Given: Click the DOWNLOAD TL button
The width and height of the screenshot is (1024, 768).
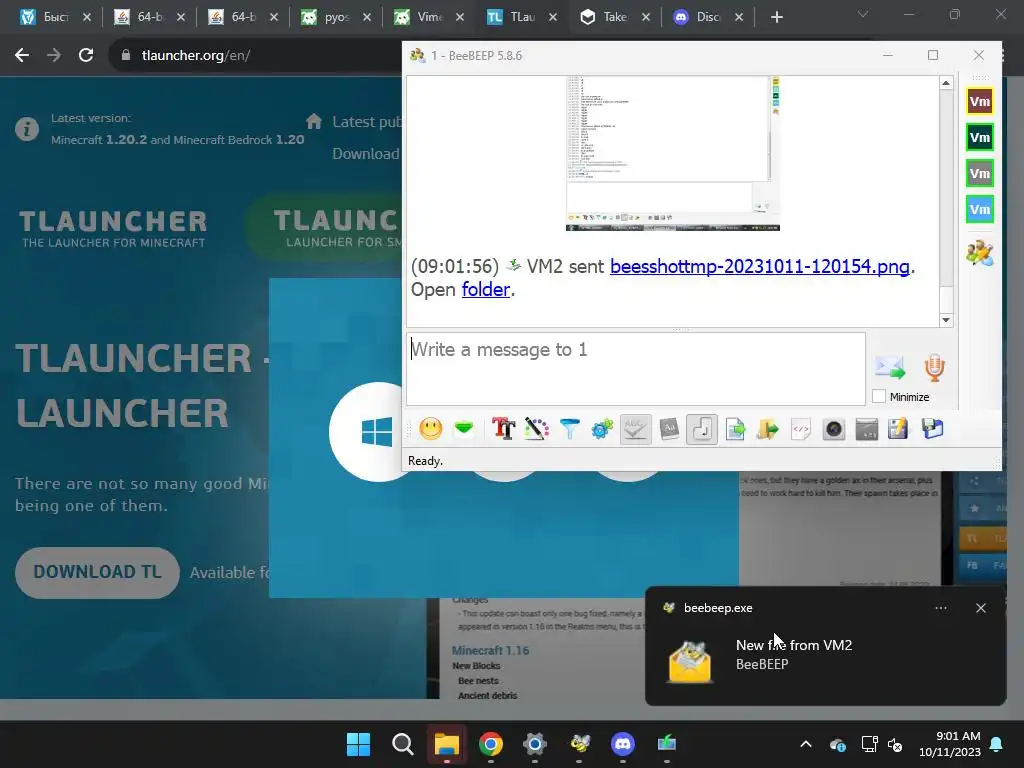Looking at the screenshot, I should (97, 572).
